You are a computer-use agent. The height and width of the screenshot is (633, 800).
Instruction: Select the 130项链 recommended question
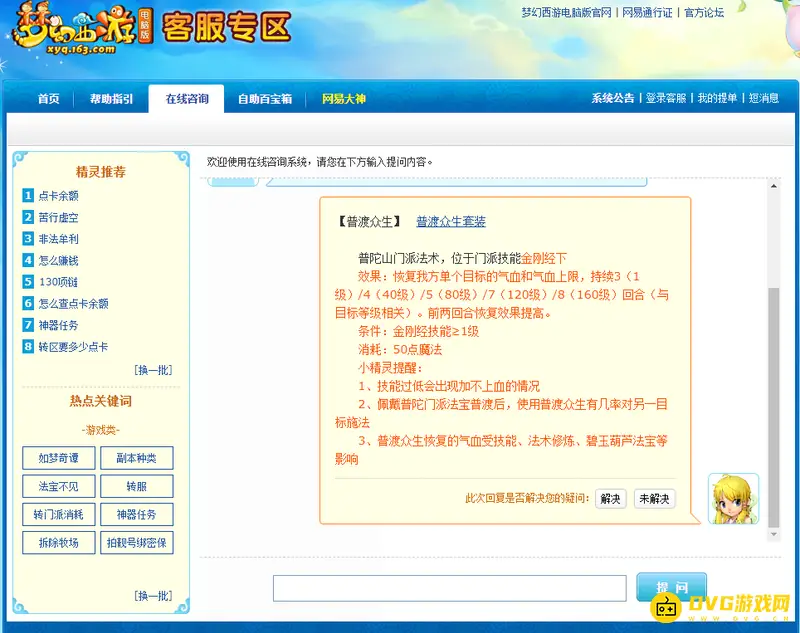point(58,282)
